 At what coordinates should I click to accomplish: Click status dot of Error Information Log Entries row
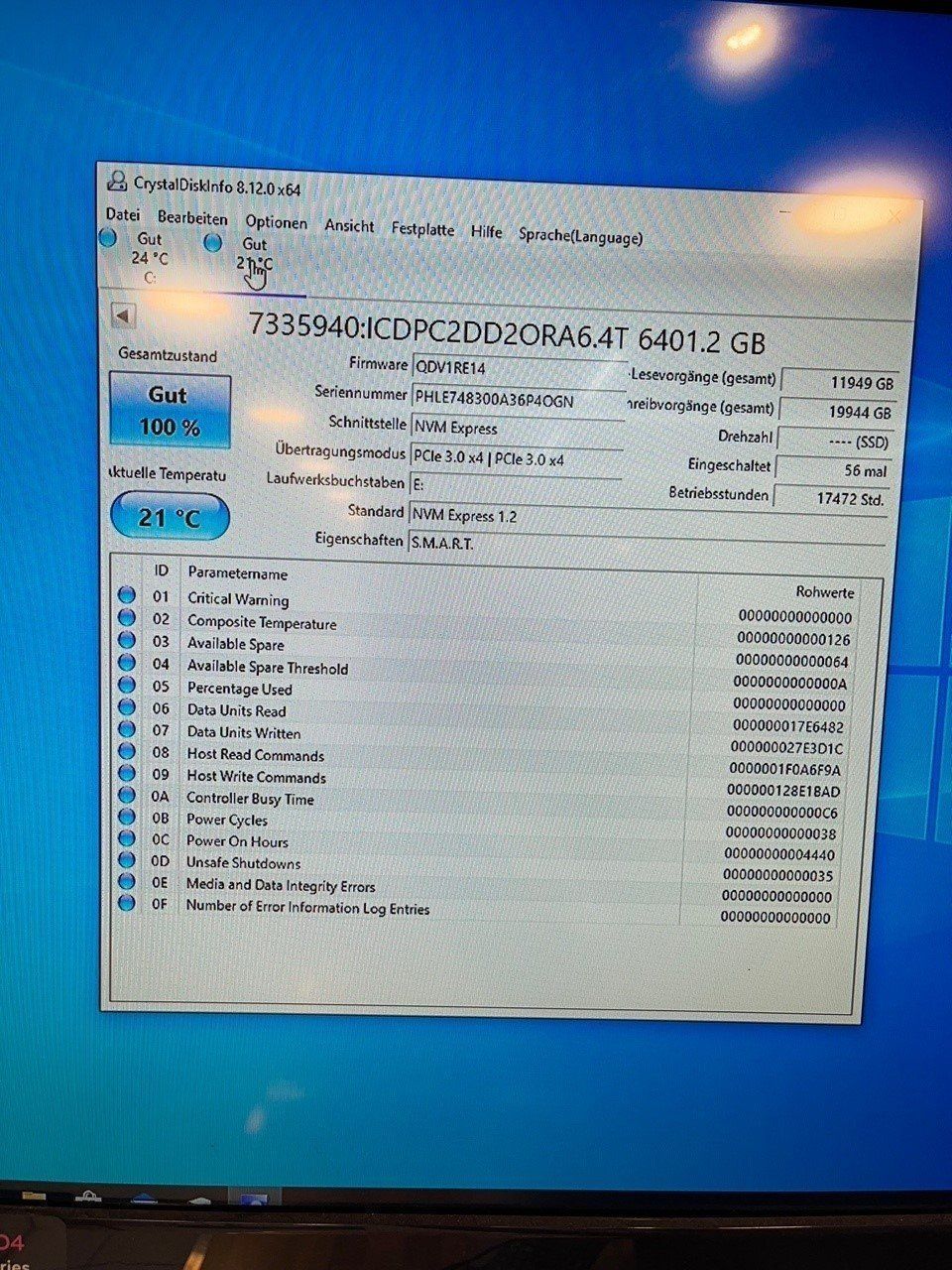coord(126,903)
